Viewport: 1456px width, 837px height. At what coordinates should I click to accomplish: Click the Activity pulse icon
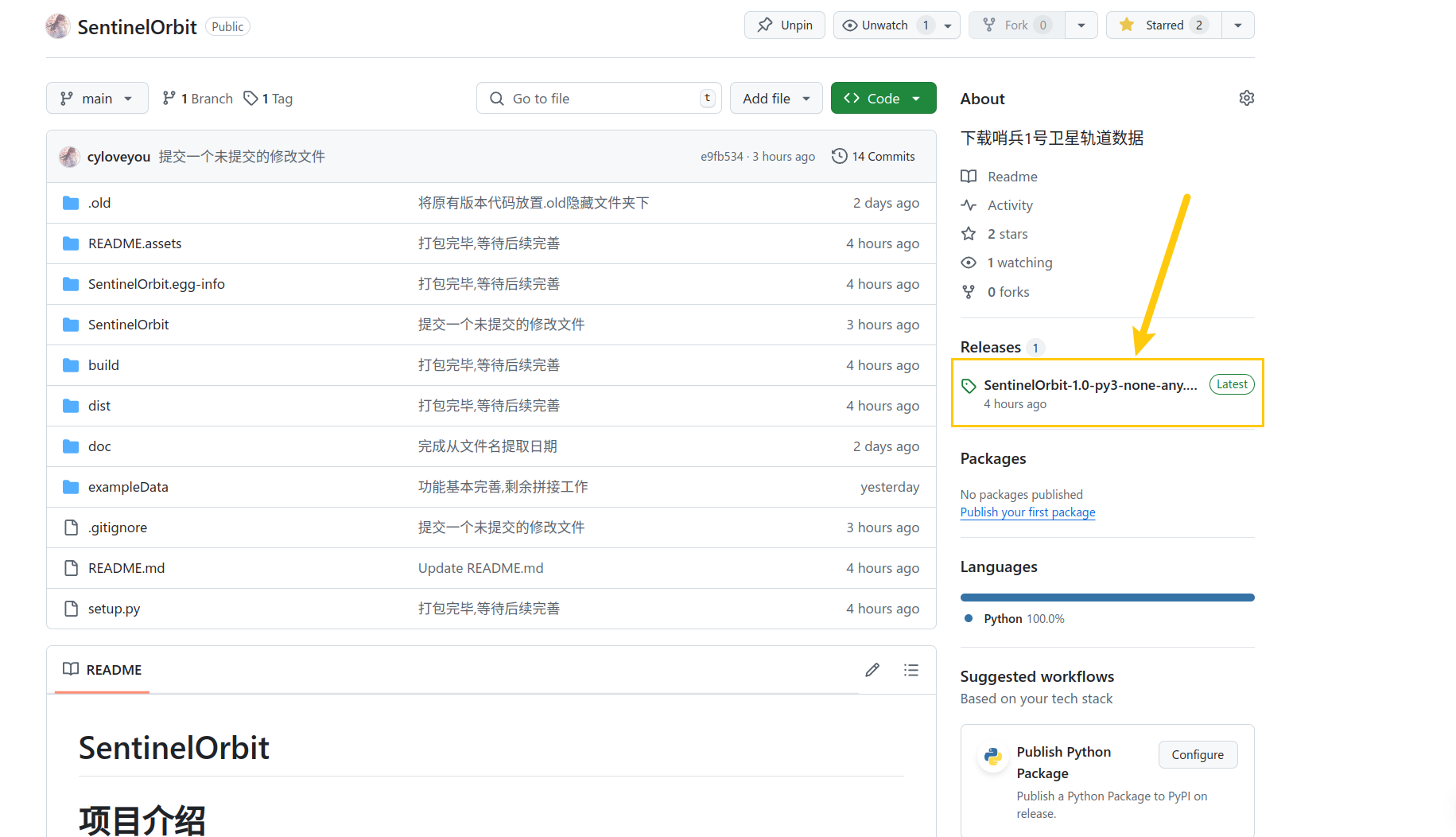coord(969,205)
